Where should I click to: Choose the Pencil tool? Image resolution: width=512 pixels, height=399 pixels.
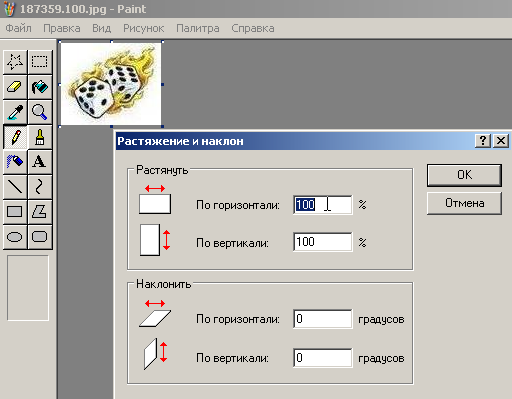[x=15, y=137]
